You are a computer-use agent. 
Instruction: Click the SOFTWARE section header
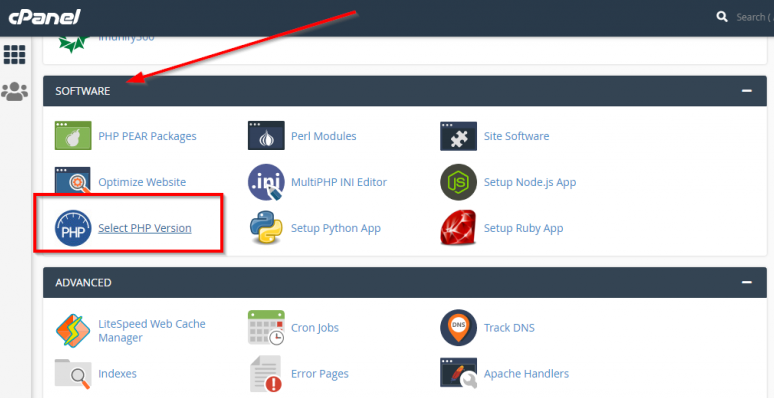pos(405,91)
